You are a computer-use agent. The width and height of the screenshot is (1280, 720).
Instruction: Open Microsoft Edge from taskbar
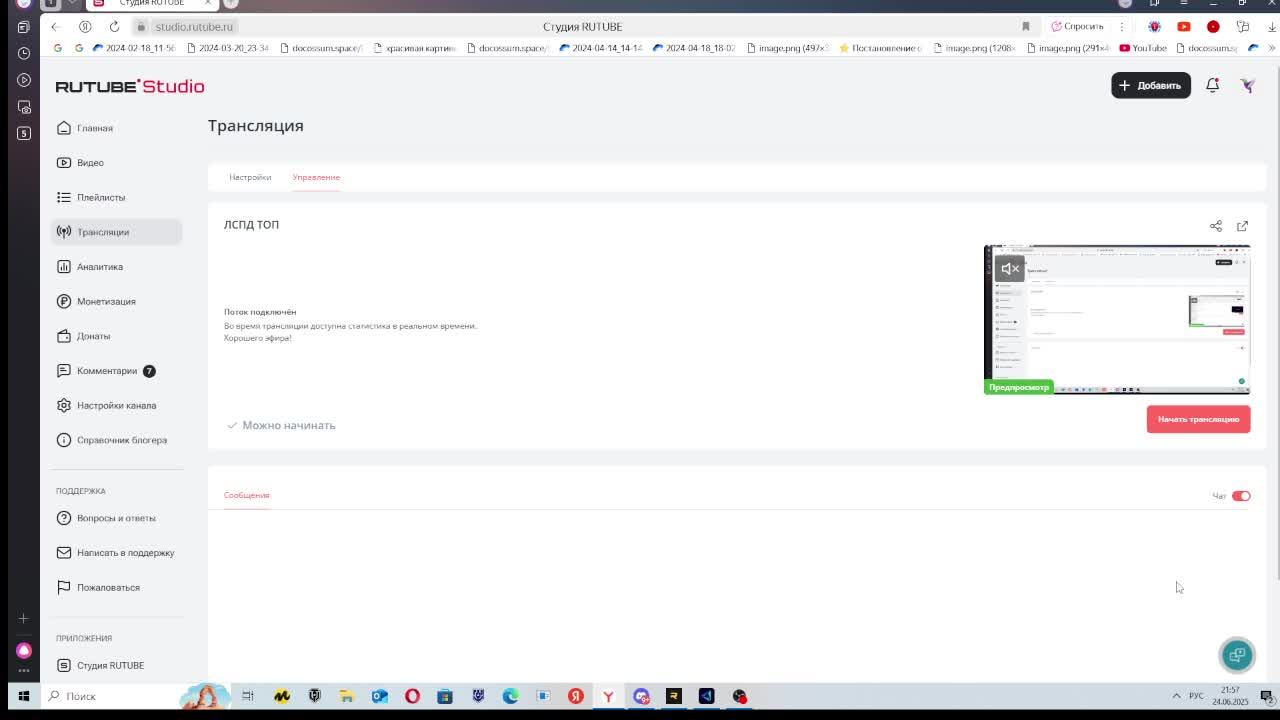click(510, 696)
